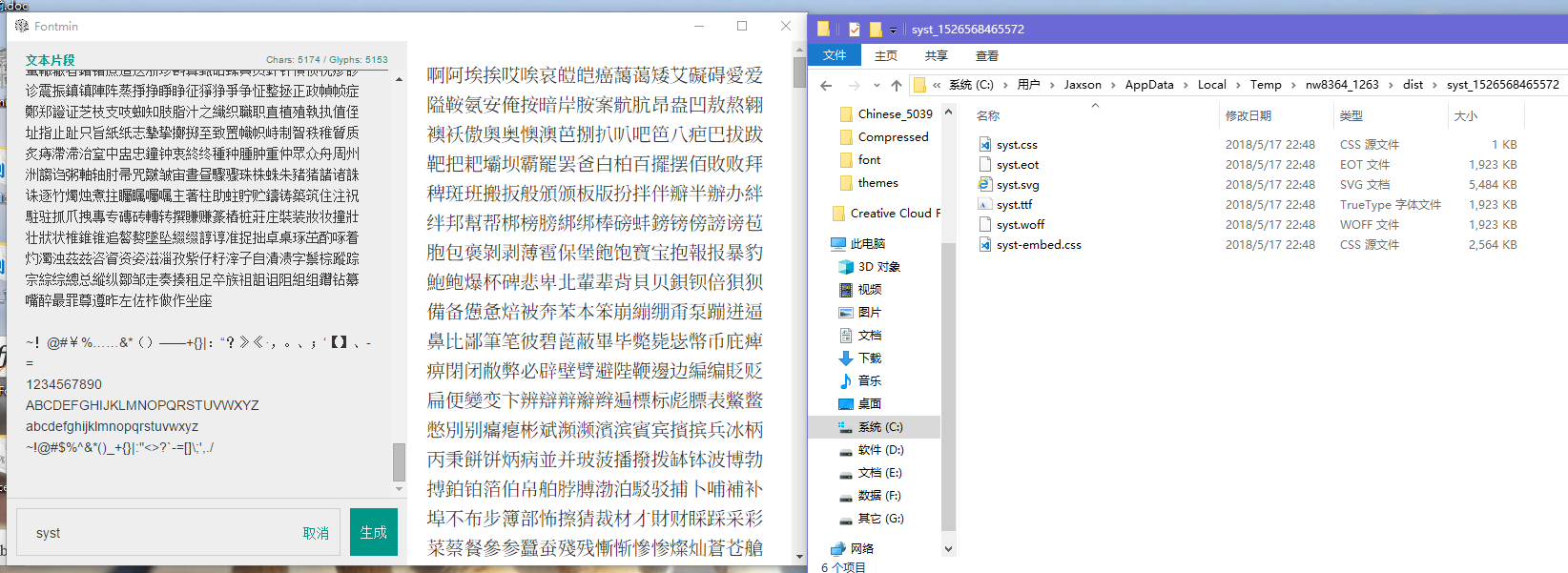The height and width of the screenshot is (573, 1568).
Task: Expand chevron after Temp in address bar
Action: pyautogui.click(x=1293, y=85)
